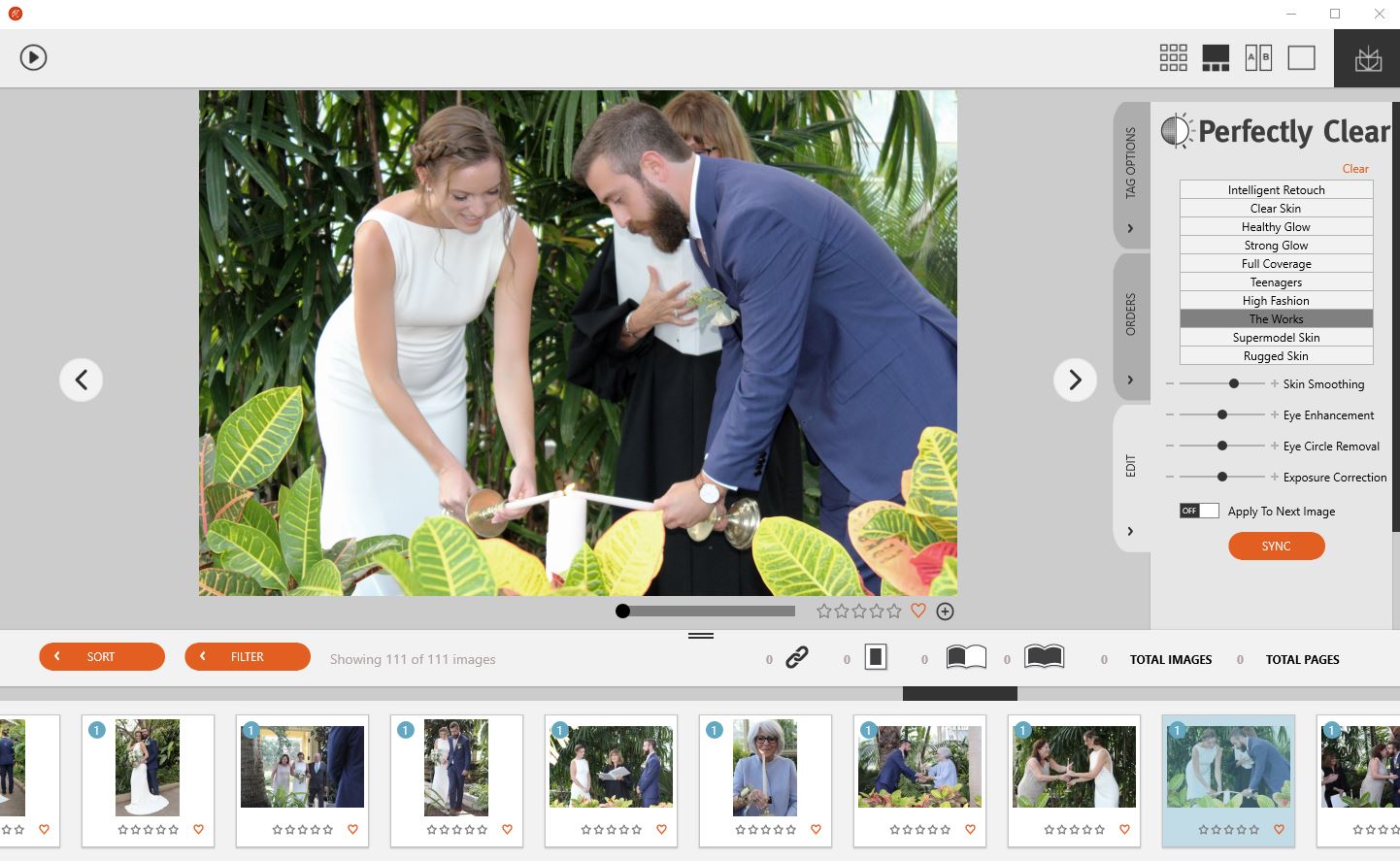Click the link chain icon

tap(797, 658)
